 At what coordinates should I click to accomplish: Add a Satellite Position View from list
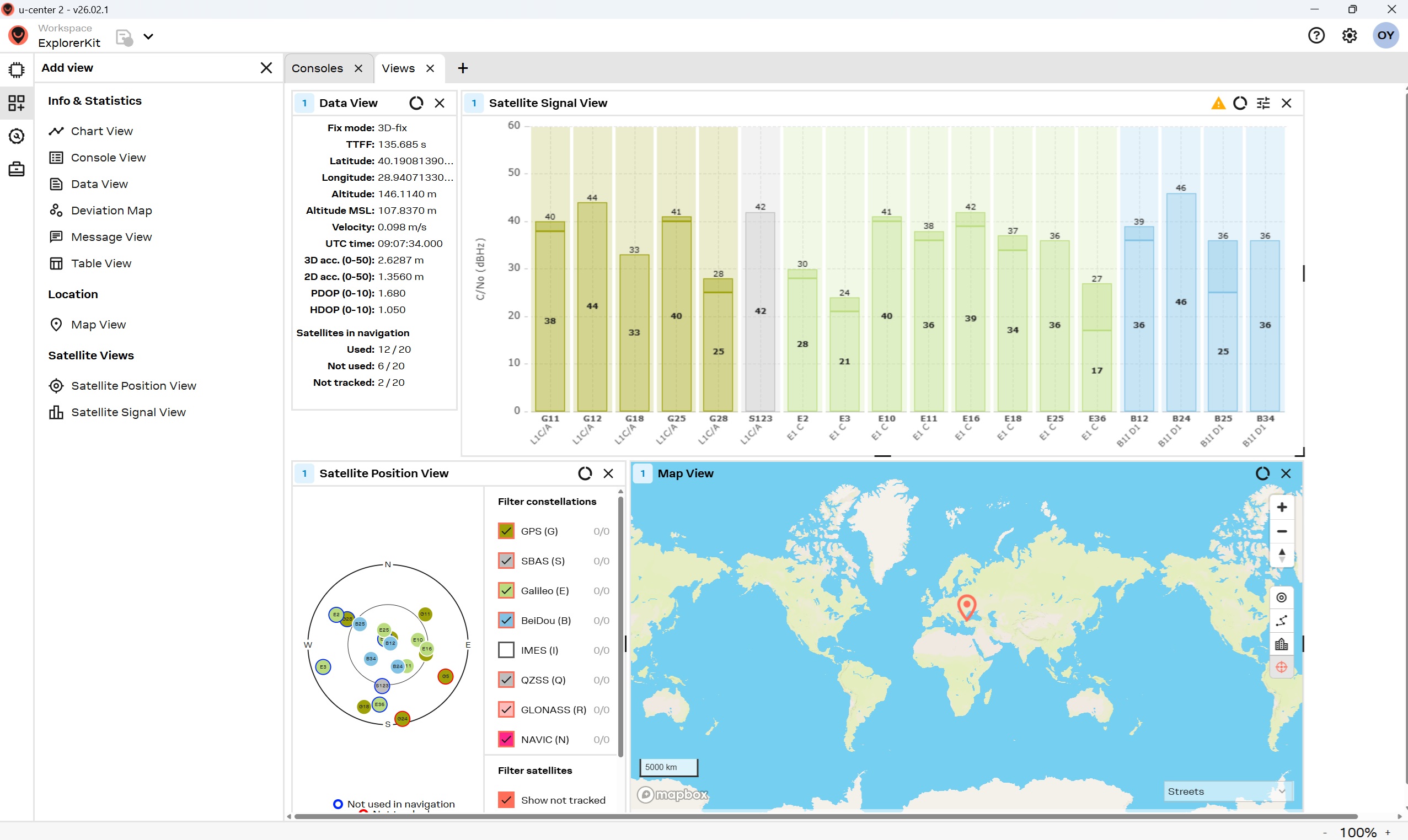coord(133,385)
